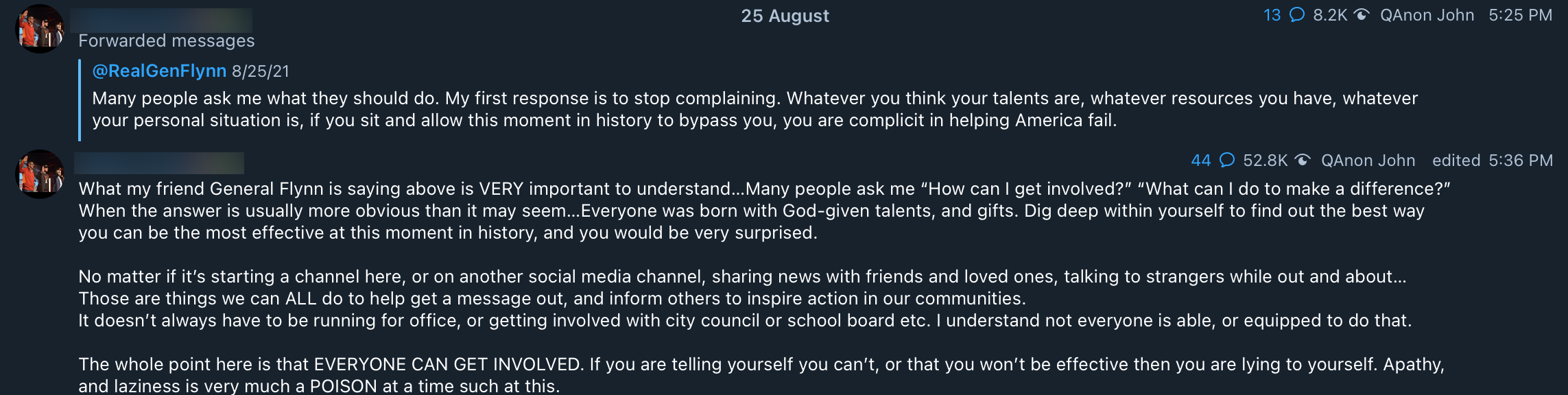Click the 'edited' label on second post
This screenshot has width=1568, height=395.
[x=1456, y=160]
